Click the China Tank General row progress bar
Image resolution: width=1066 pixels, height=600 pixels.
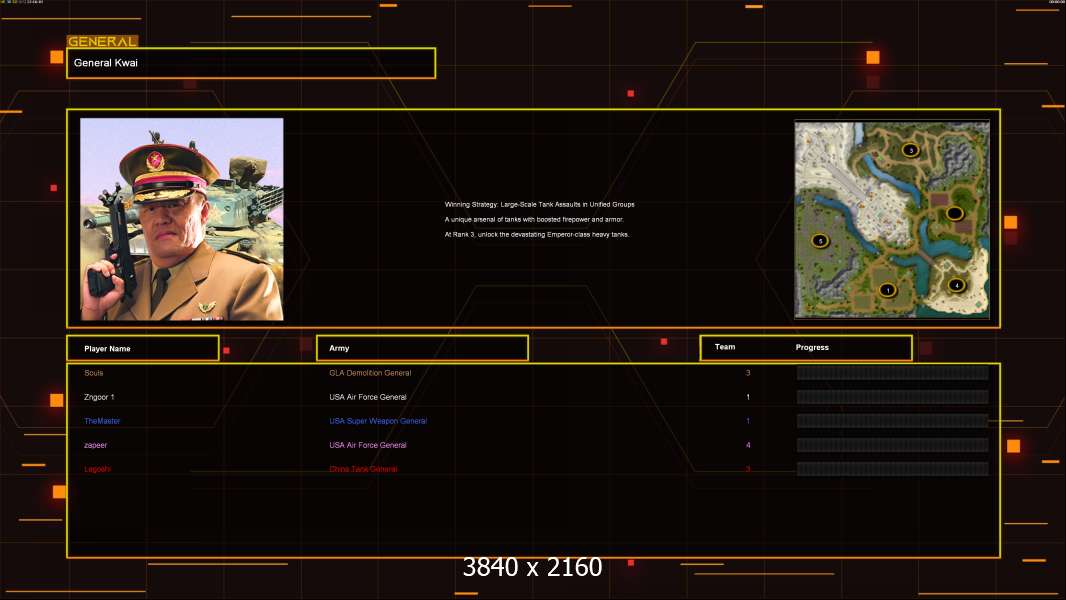(892, 469)
